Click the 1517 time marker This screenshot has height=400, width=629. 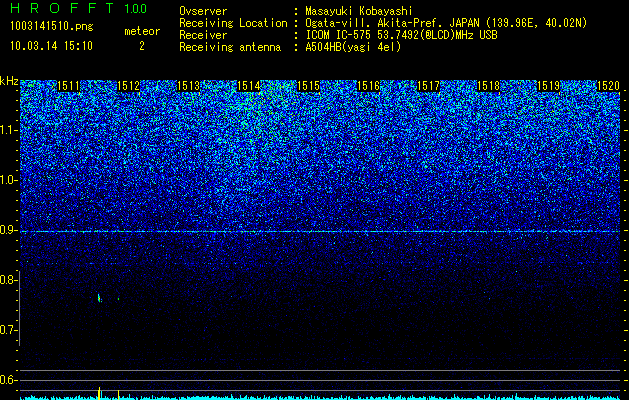coord(428,86)
